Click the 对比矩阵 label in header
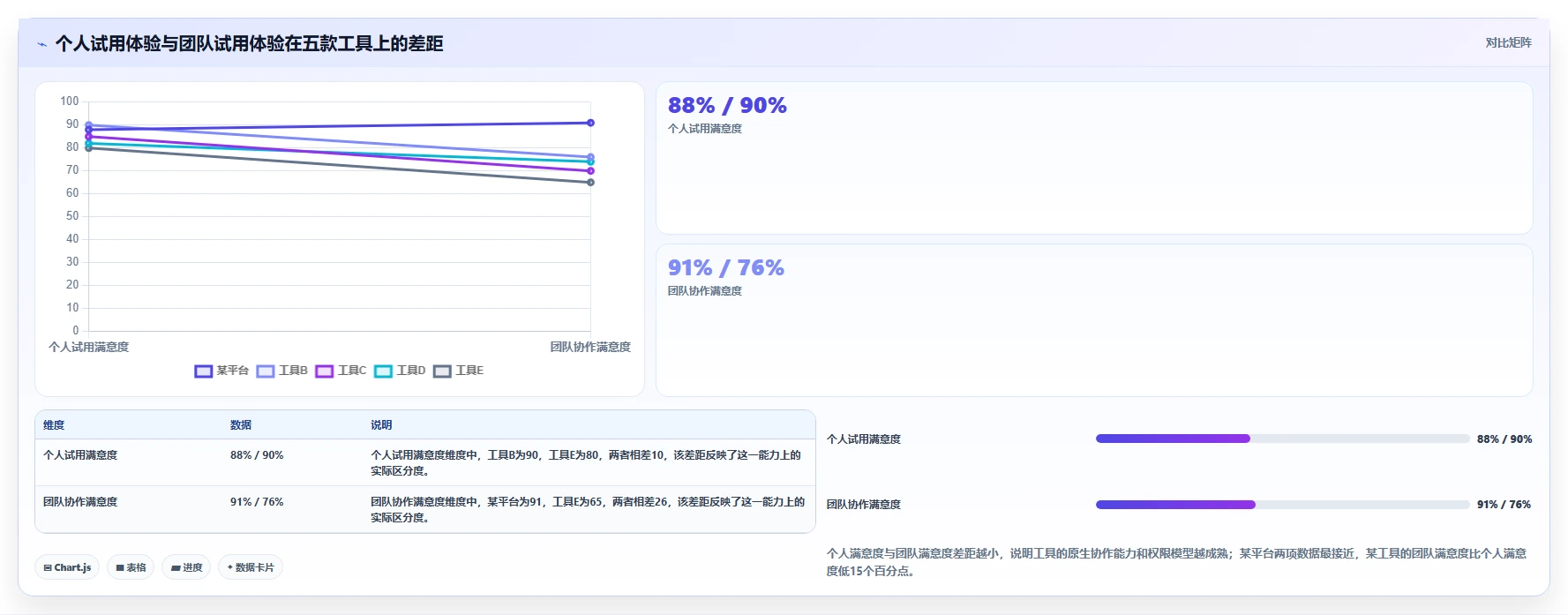This screenshot has height=615, width=1568. click(1508, 42)
